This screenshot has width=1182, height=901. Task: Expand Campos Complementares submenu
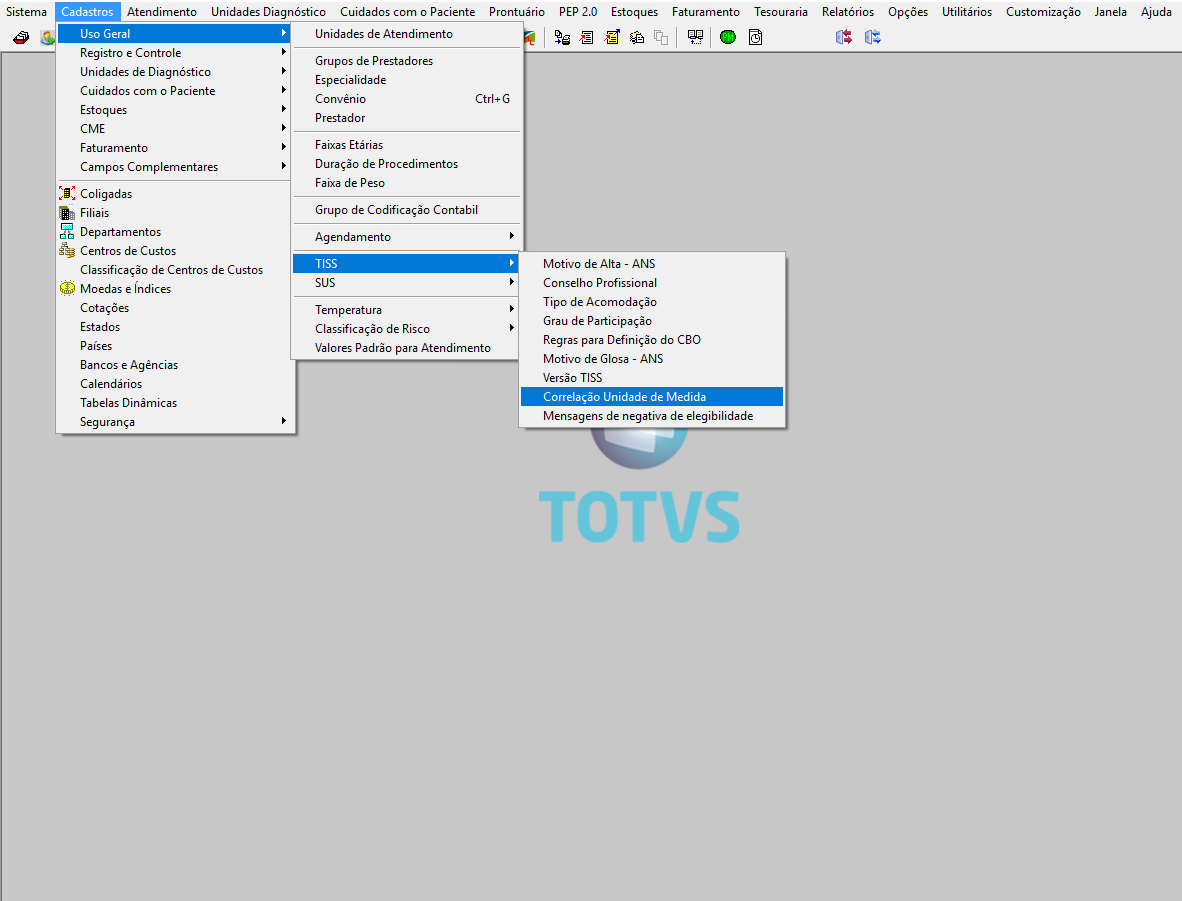(x=173, y=167)
